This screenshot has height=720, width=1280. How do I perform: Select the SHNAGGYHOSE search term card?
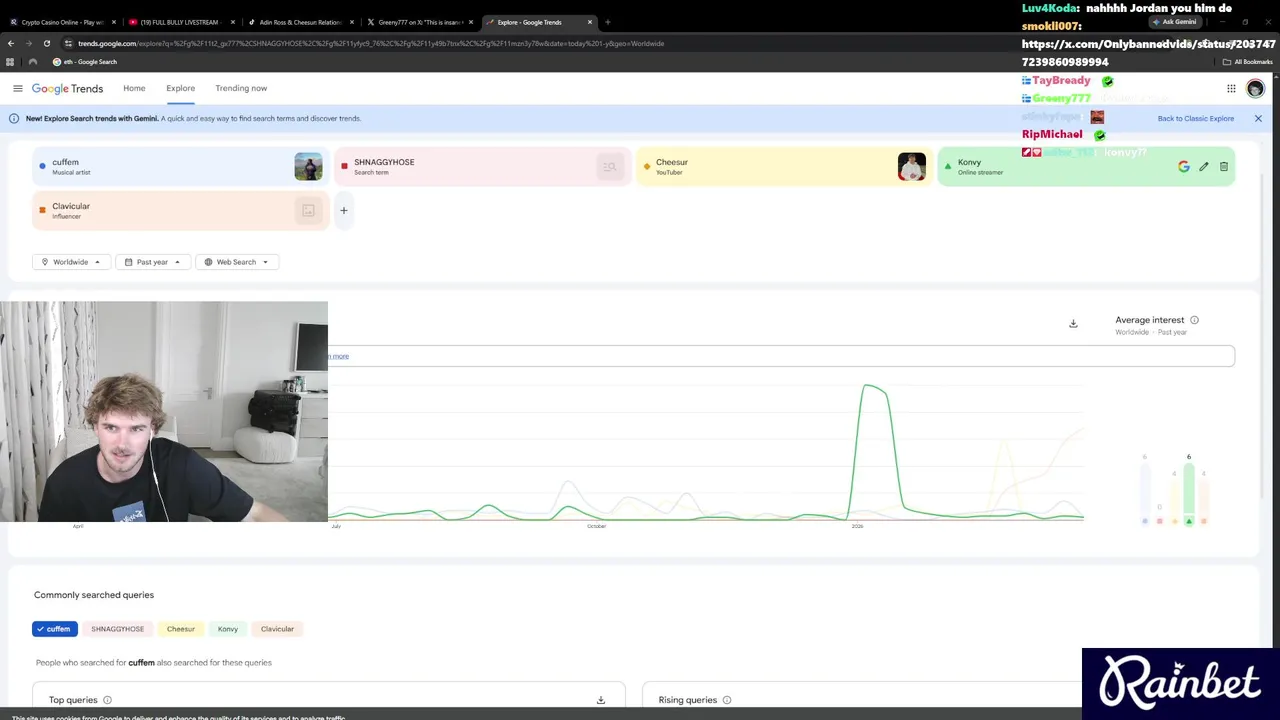[482, 166]
